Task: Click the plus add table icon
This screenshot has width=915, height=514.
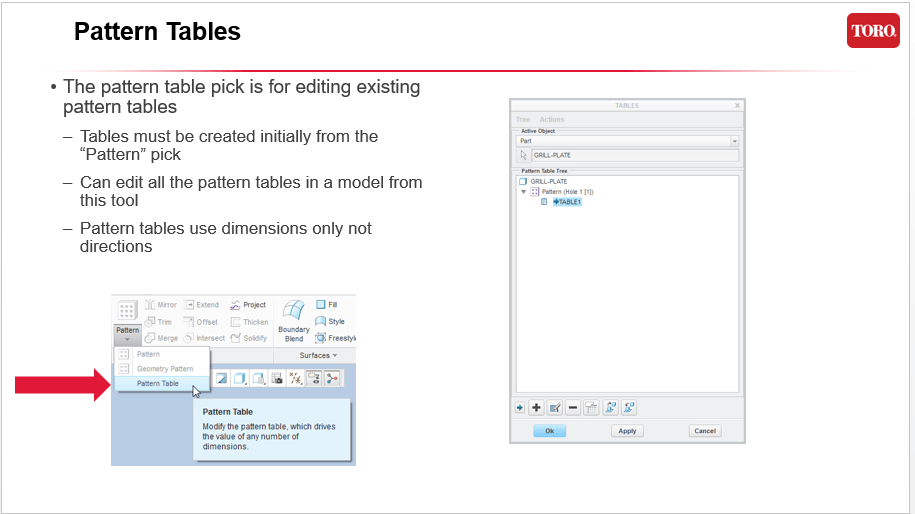Action: pos(536,408)
